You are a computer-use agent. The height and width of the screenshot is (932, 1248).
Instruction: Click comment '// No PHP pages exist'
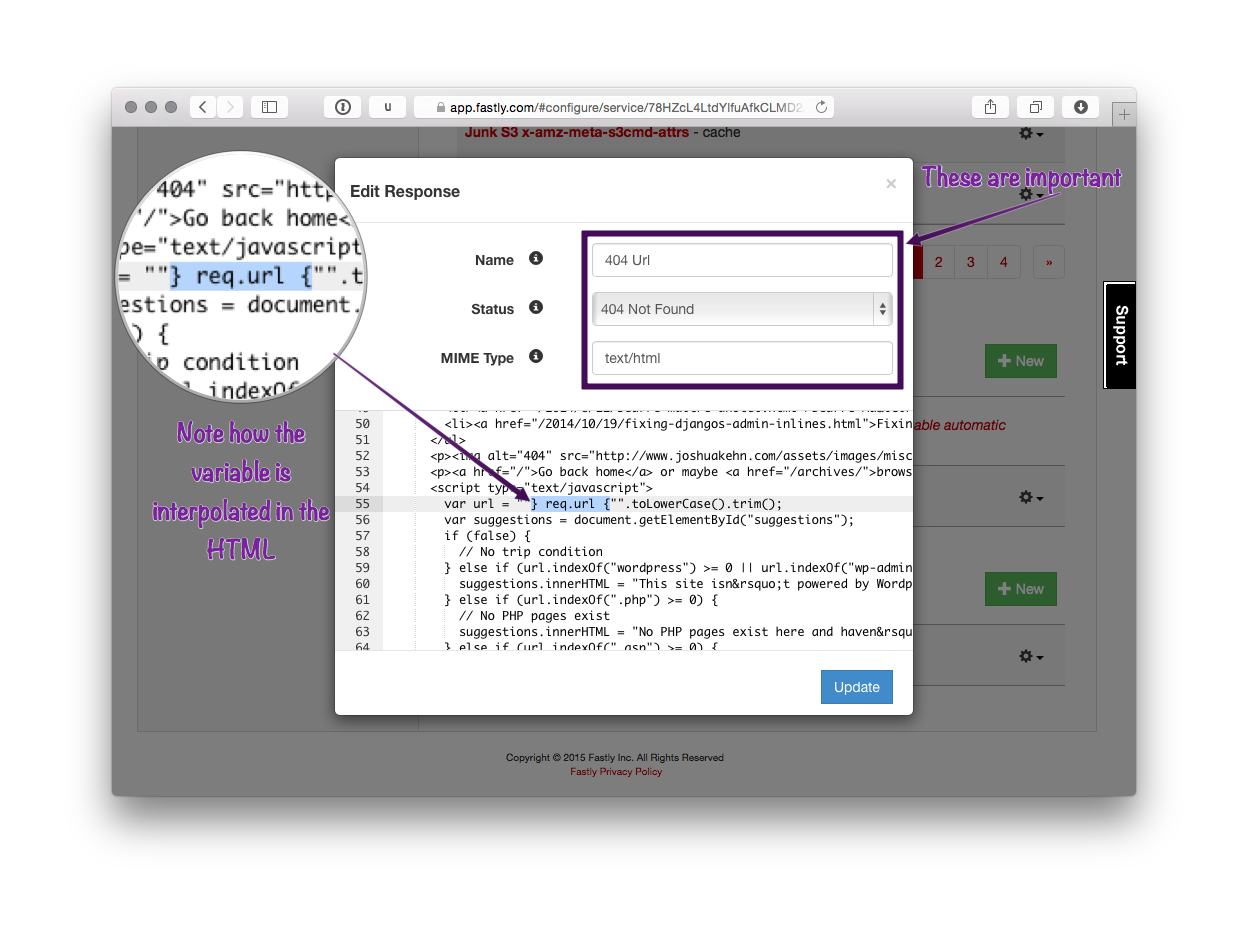click(534, 615)
